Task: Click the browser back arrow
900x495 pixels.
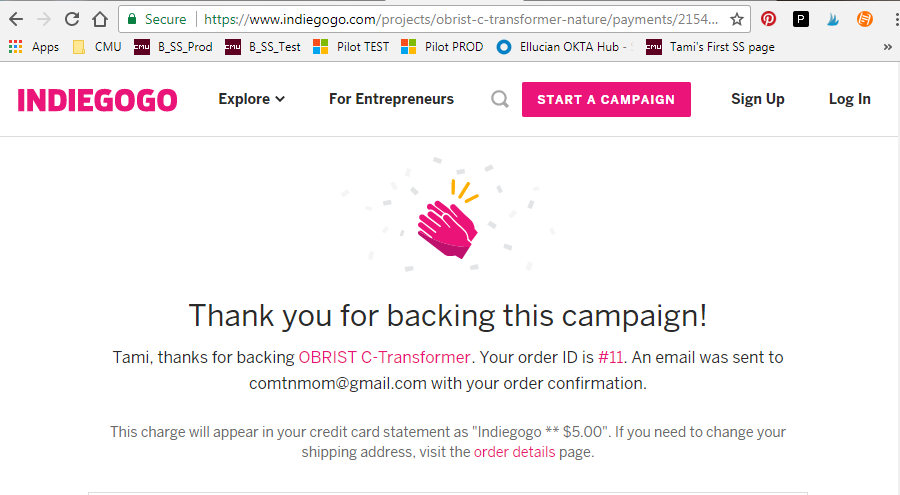Action: point(16,20)
